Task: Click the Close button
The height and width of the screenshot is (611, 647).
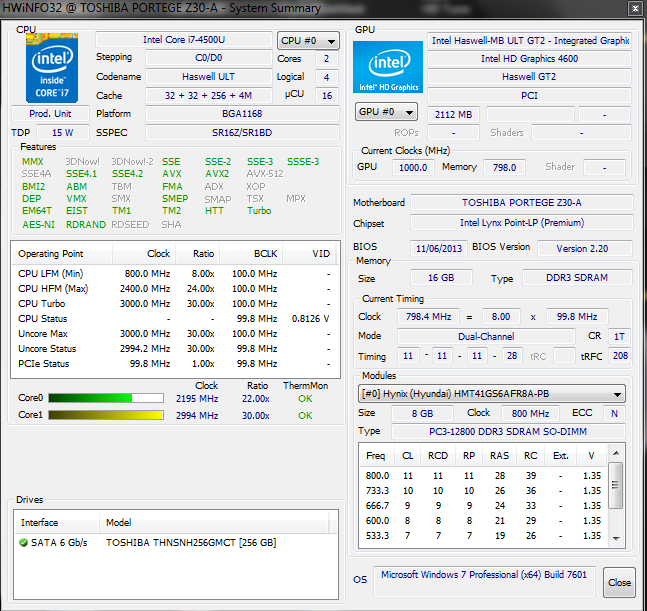Action: pos(619,582)
